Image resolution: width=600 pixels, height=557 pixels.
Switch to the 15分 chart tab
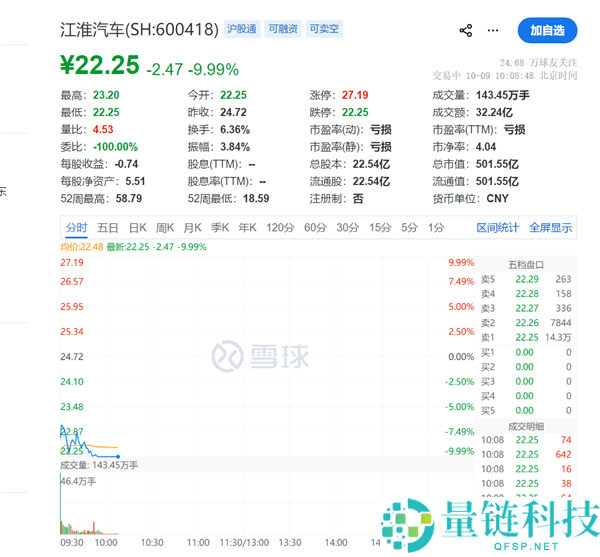pos(380,228)
